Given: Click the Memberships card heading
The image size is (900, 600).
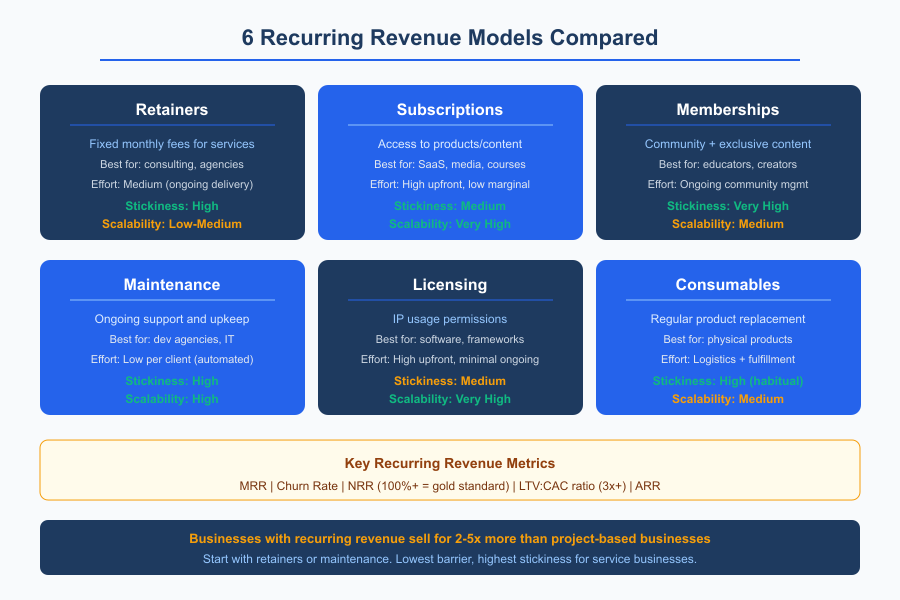Looking at the screenshot, I should coord(727,110).
